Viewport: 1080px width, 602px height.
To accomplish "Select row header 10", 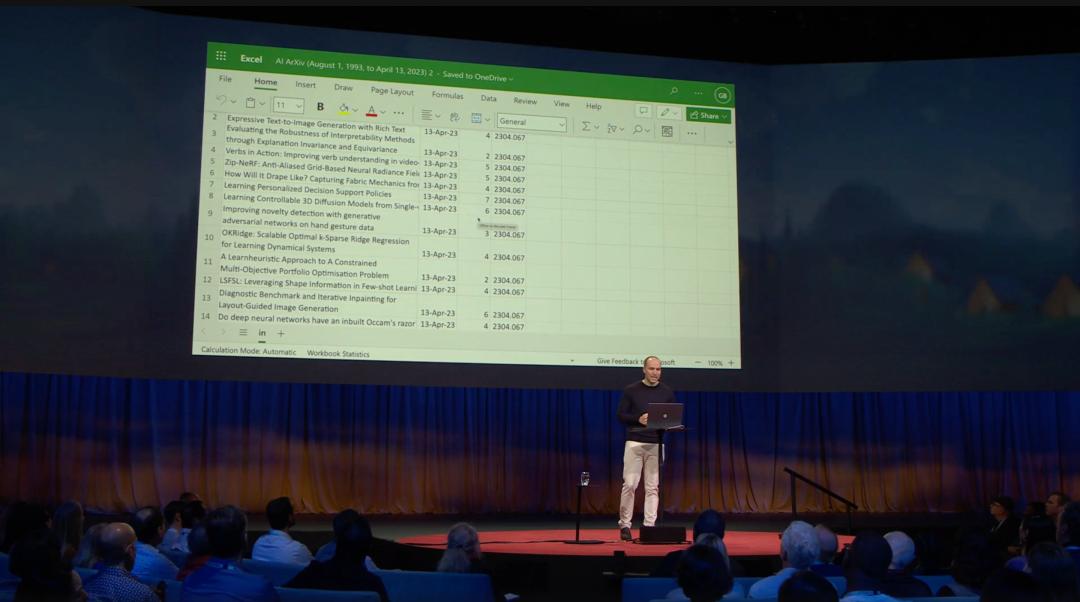I will point(209,236).
